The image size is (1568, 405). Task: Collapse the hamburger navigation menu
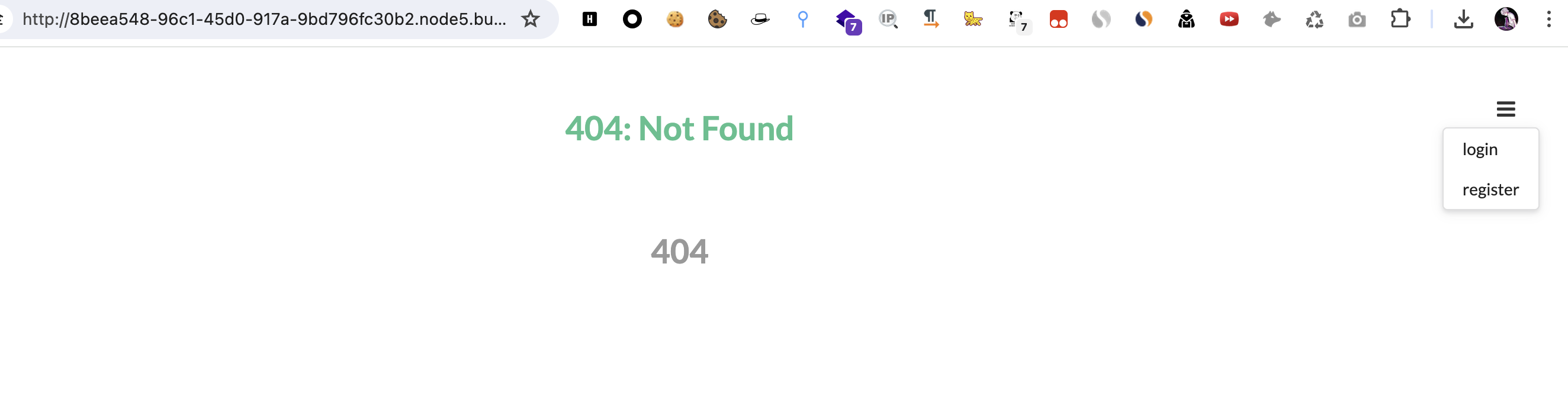click(1506, 109)
